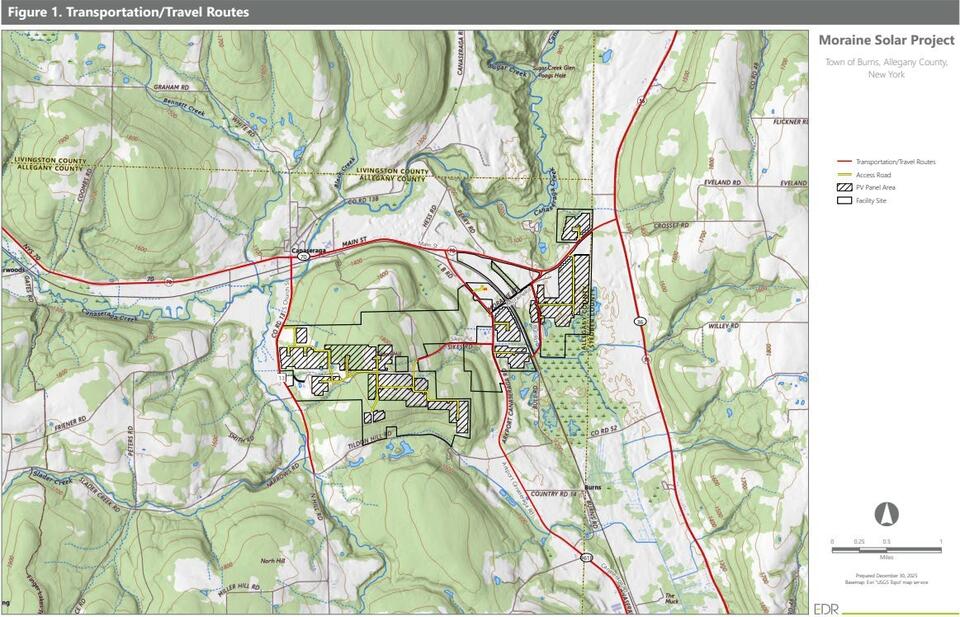Click the yellow Access Road legend line
This screenshot has width=960, height=617.
tap(844, 174)
